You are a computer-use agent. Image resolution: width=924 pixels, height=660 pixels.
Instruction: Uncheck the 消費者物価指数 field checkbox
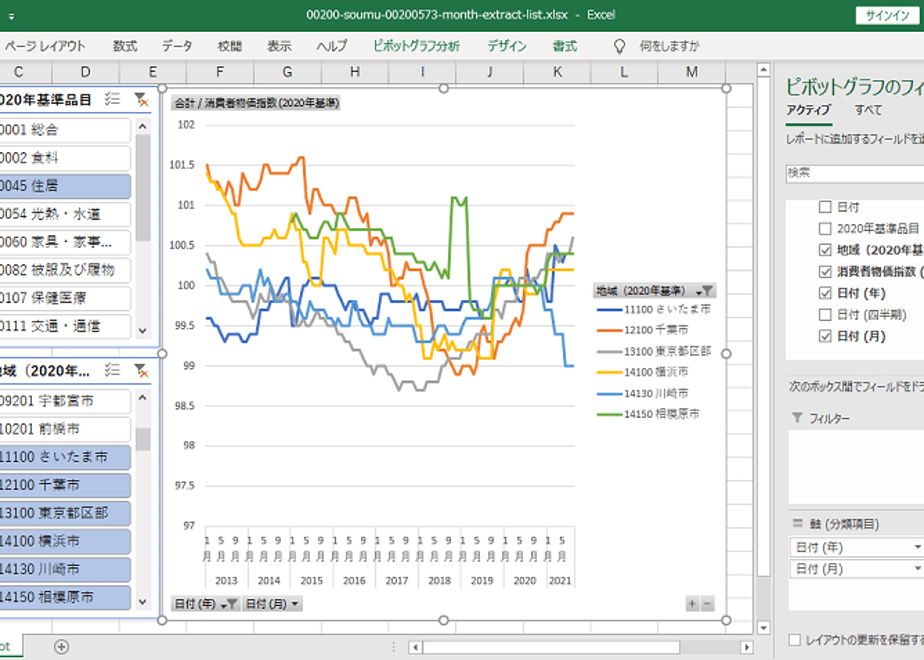click(x=825, y=272)
